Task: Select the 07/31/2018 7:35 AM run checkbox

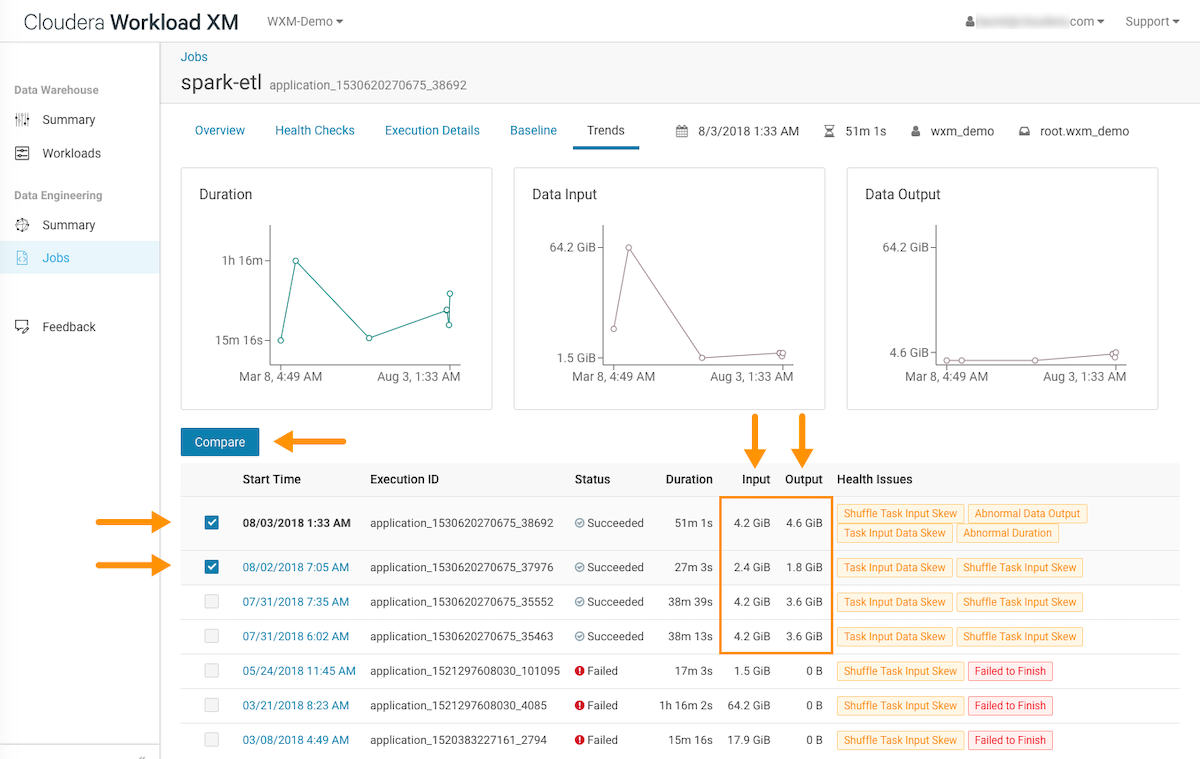Action: point(211,602)
